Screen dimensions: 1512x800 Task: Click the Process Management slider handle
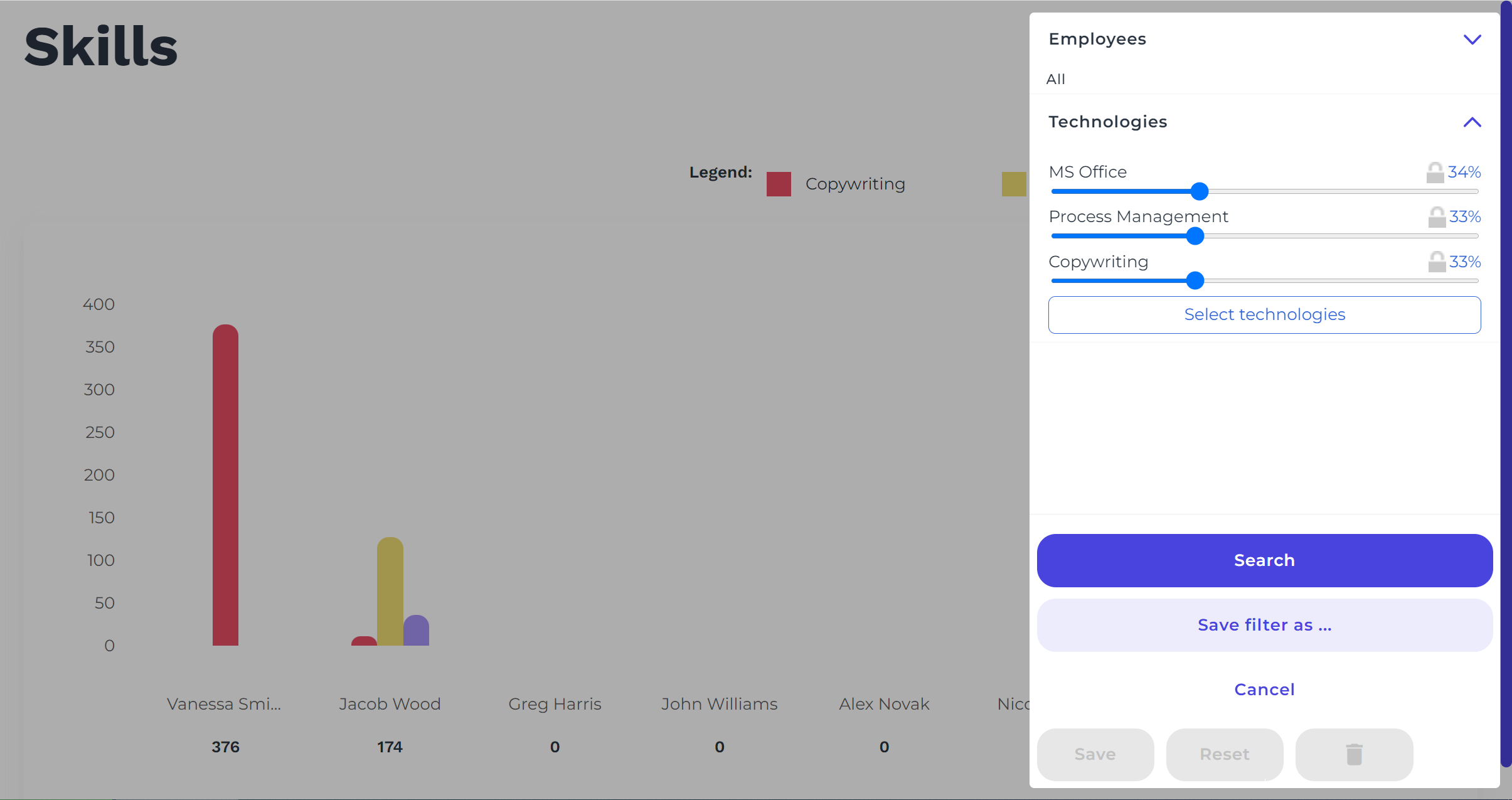click(1195, 236)
